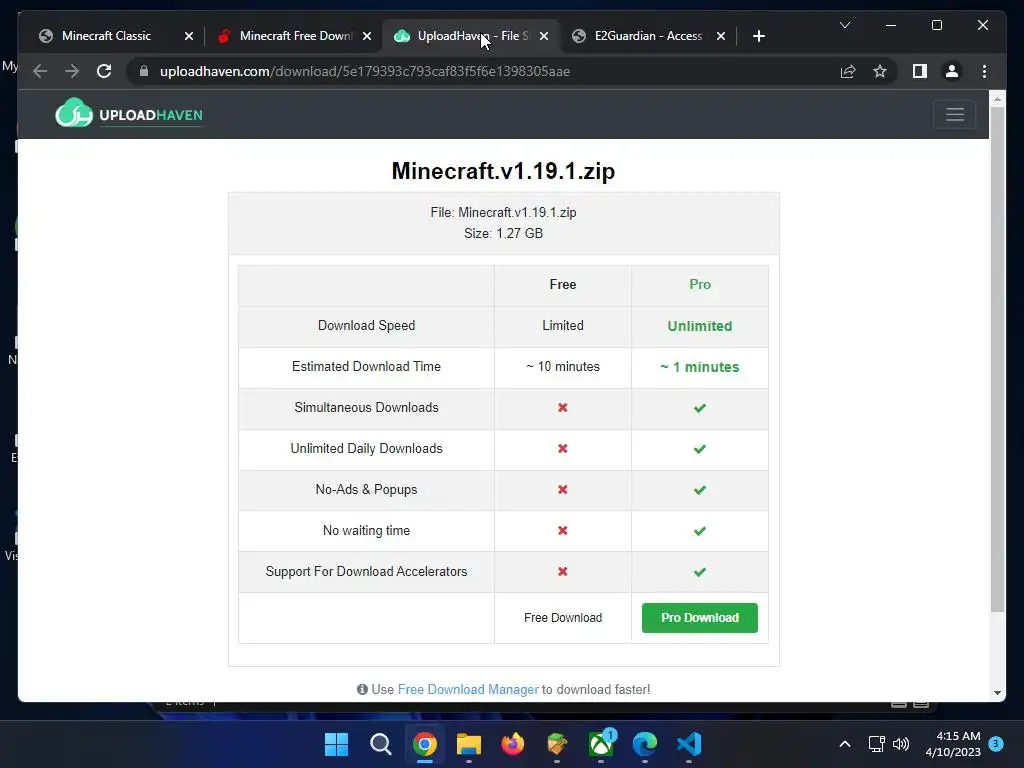The width and height of the screenshot is (1024, 768).
Task: Go back with the browser back arrow
Action: (40, 71)
